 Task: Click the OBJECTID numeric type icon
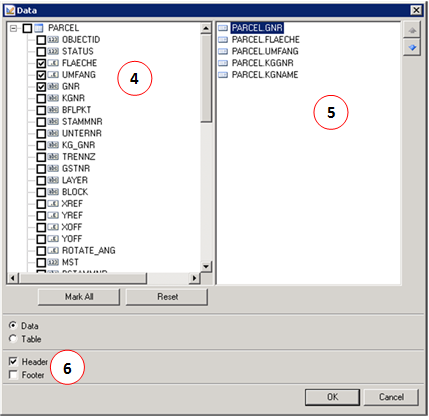[x=53, y=40]
